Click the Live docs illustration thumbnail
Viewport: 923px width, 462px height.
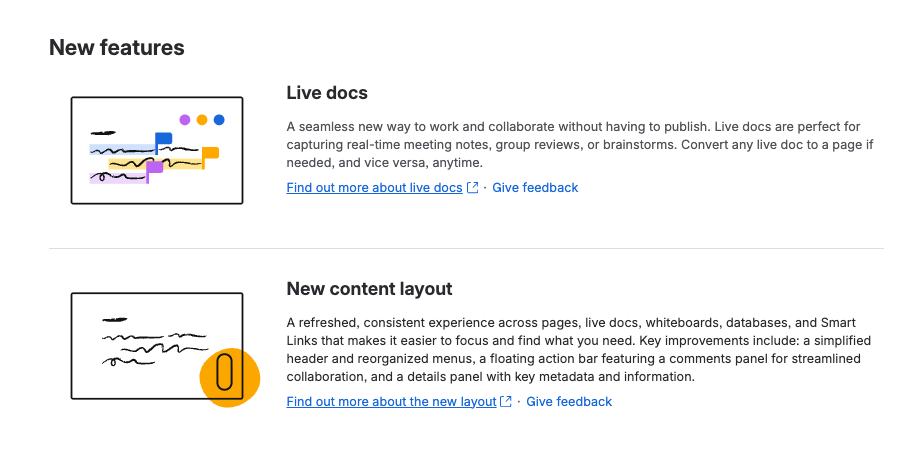click(157, 151)
